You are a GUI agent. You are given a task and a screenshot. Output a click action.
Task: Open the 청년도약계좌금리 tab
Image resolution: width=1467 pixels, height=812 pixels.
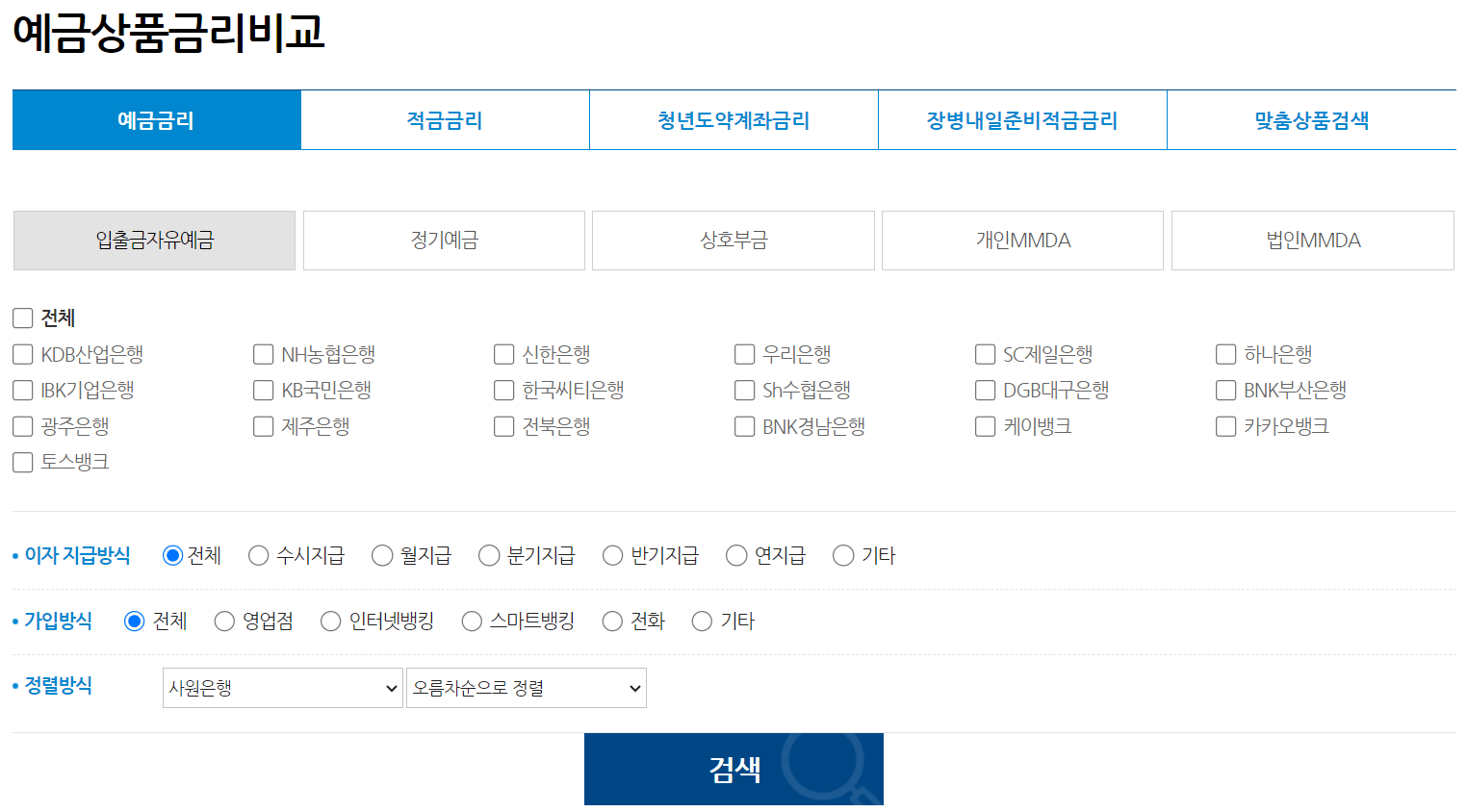click(733, 120)
